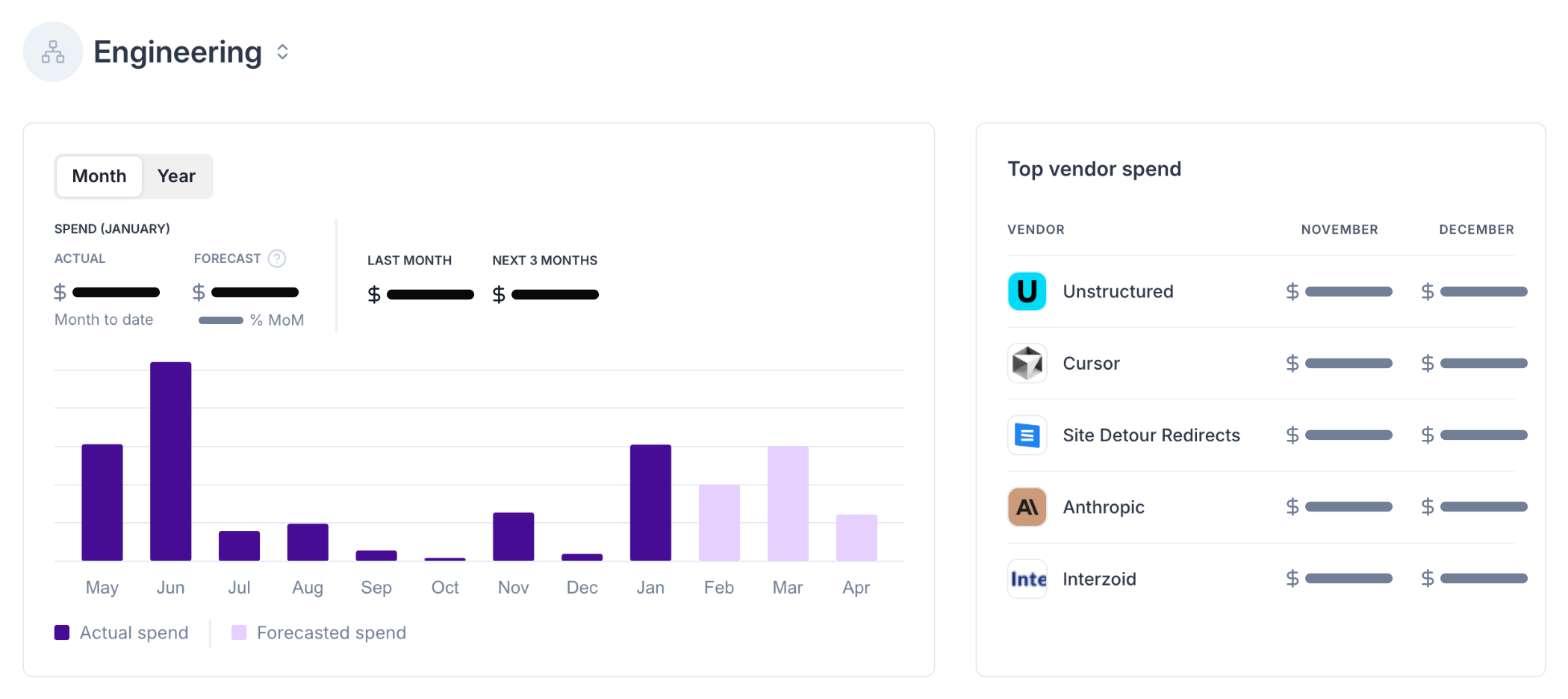Viewport: 1568px width, 699px height.
Task: Open the Unstructured vendor name link
Action: click(x=1118, y=291)
